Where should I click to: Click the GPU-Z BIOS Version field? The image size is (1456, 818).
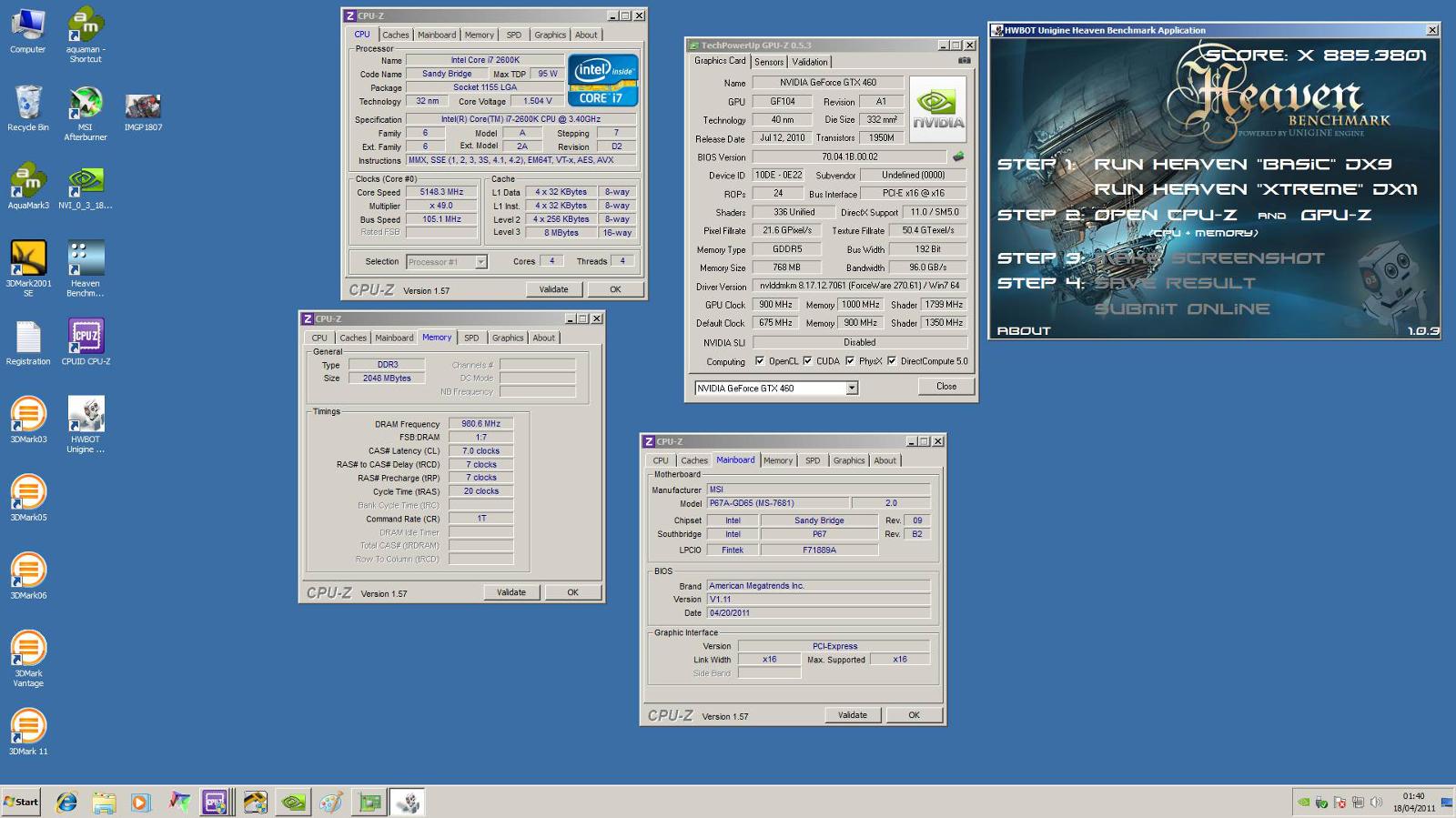point(850,157)
